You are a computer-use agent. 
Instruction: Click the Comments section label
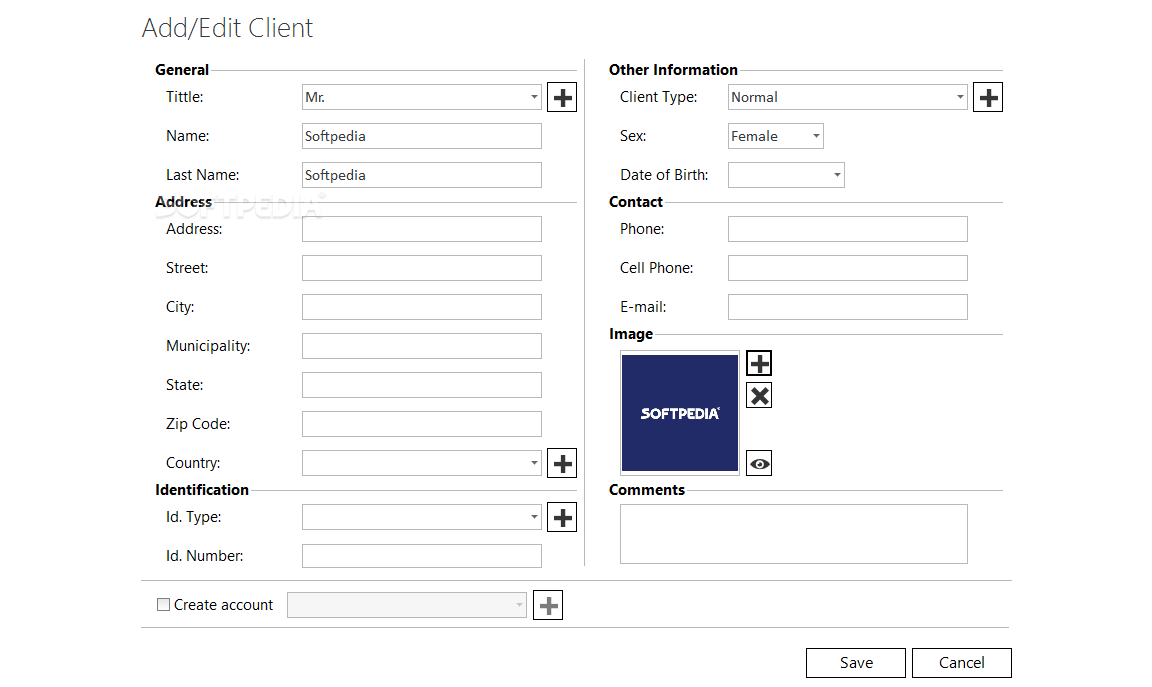[647, 490]
